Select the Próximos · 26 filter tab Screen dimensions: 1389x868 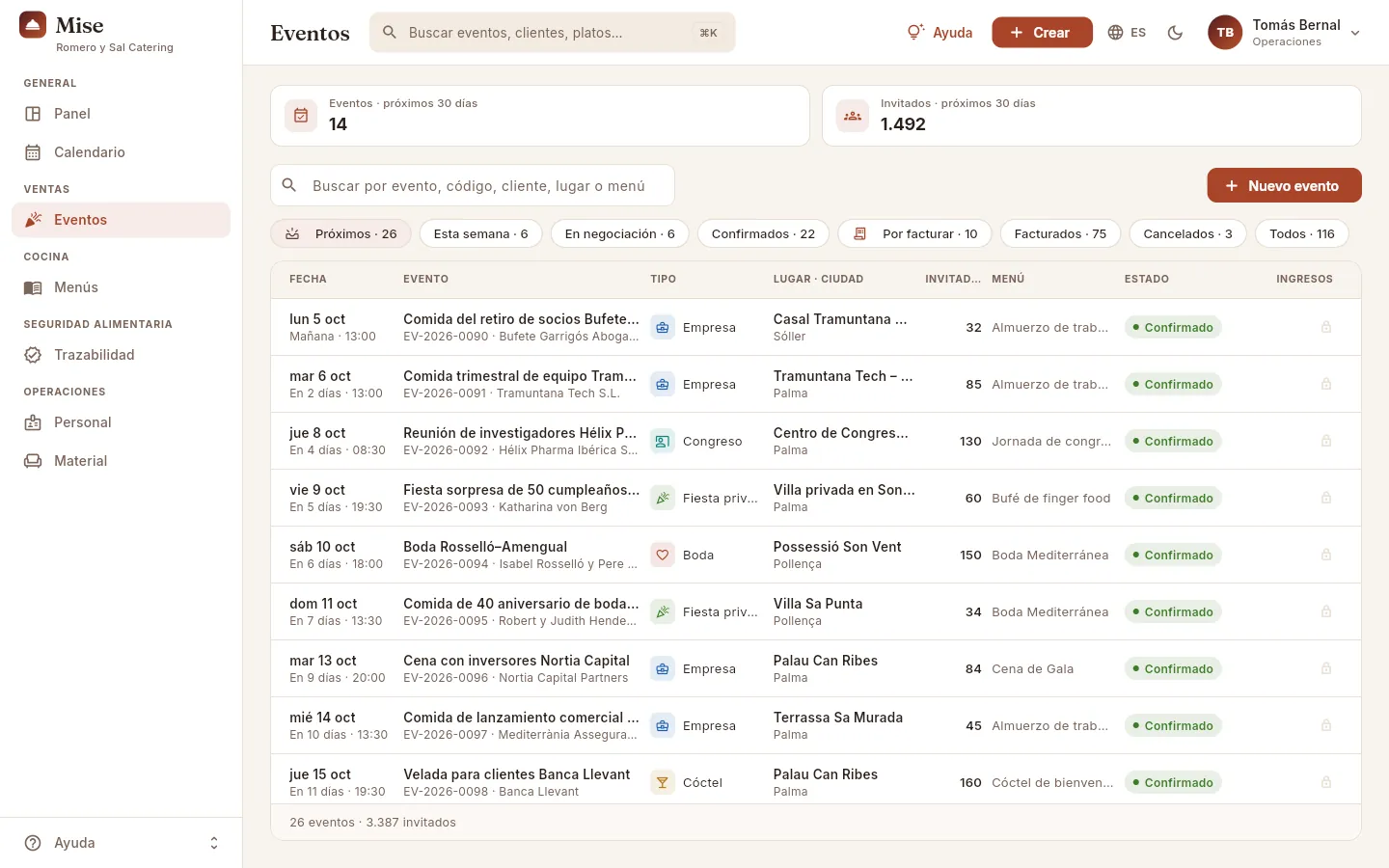tap(341, 233)
